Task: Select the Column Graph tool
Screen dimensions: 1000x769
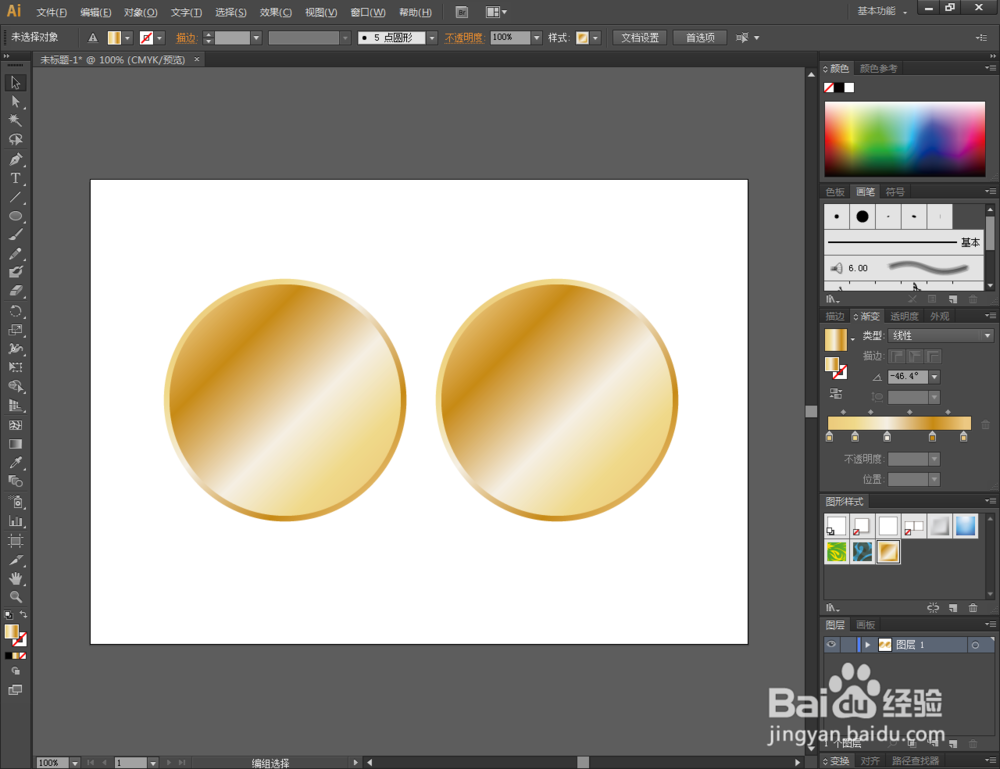Action: 15,522
